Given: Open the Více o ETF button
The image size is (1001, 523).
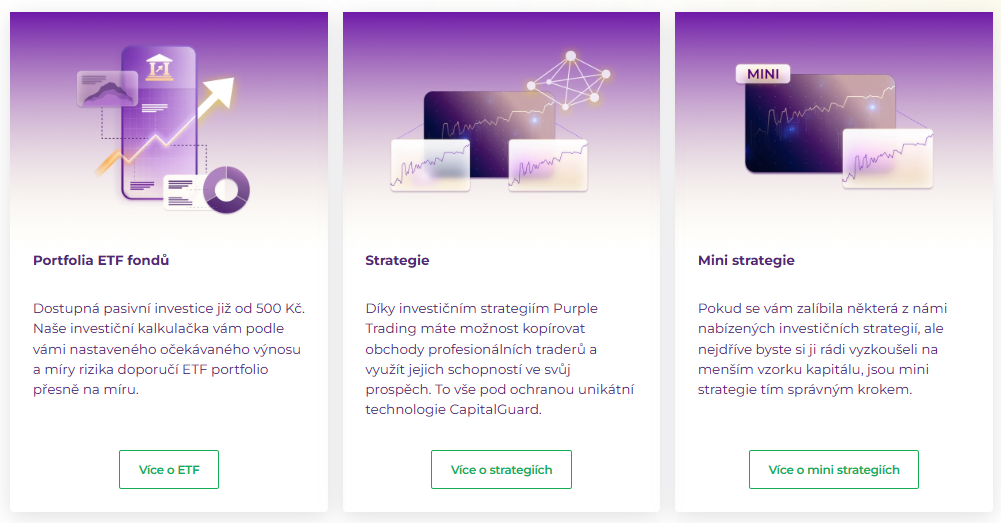Looking at the screenshot, I should coord(169,469).
